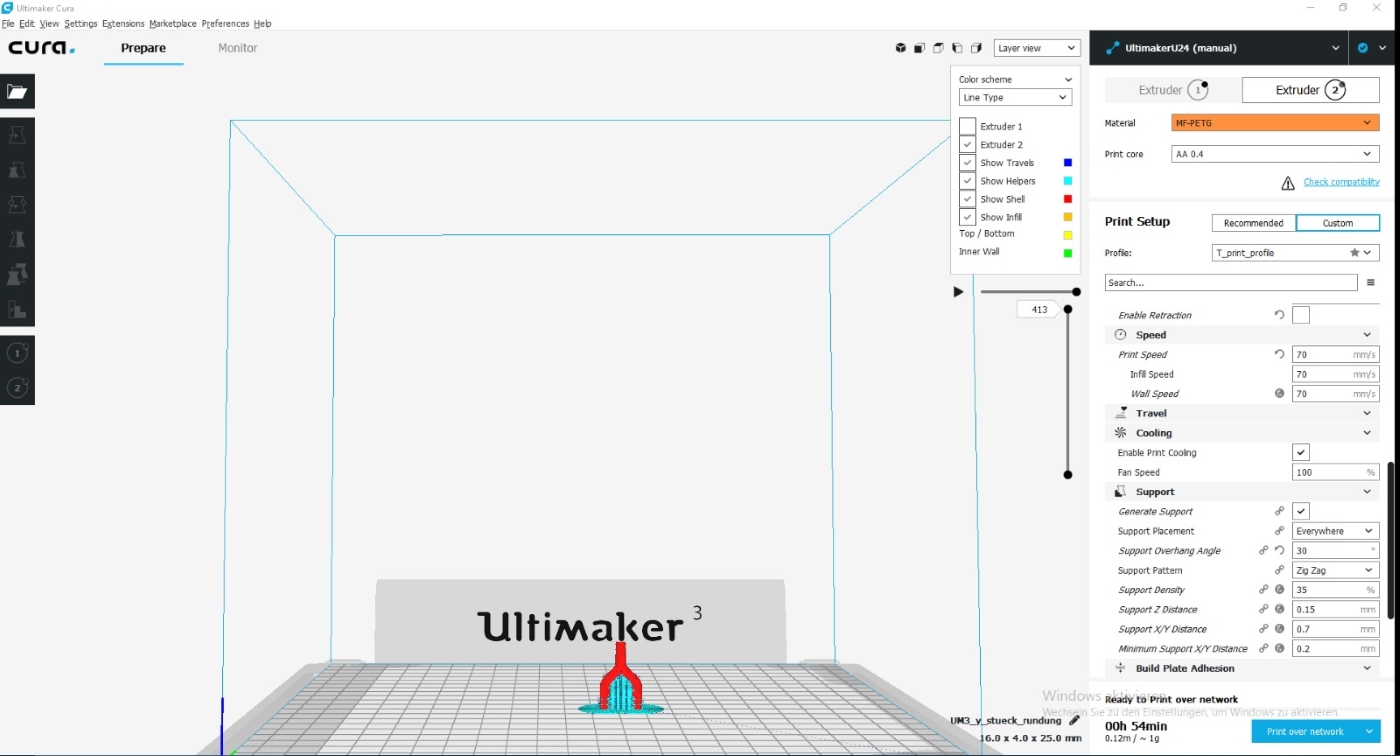Open Support Placement Everywhere dropdown
The height and width of the screenshot is (756, 1400).
(1335, 531)
